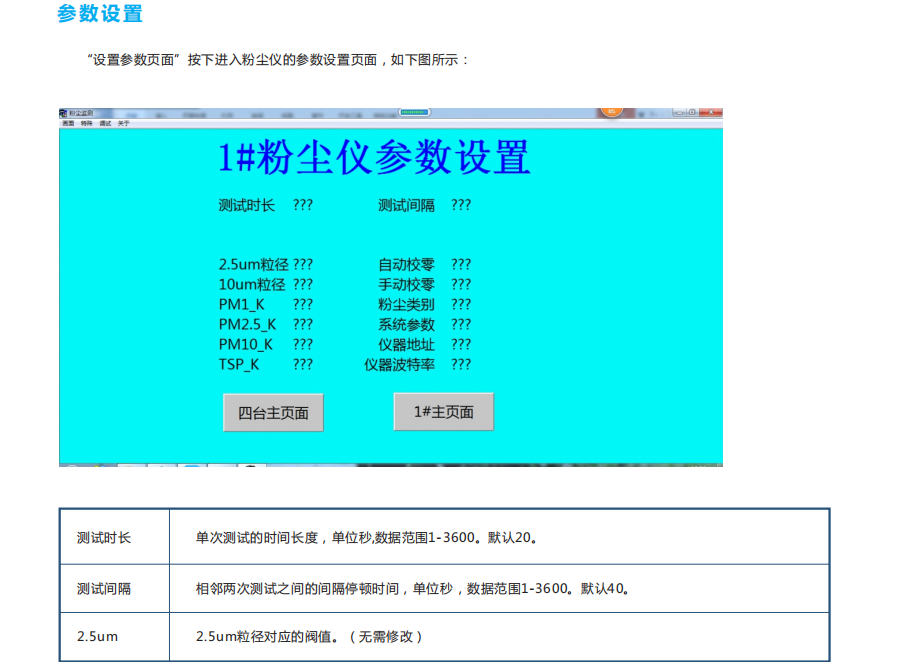The width and height of the screenshot is (900, 662).
Task: Select the PM2.5_K ??? value field
Action: point(303,324)
